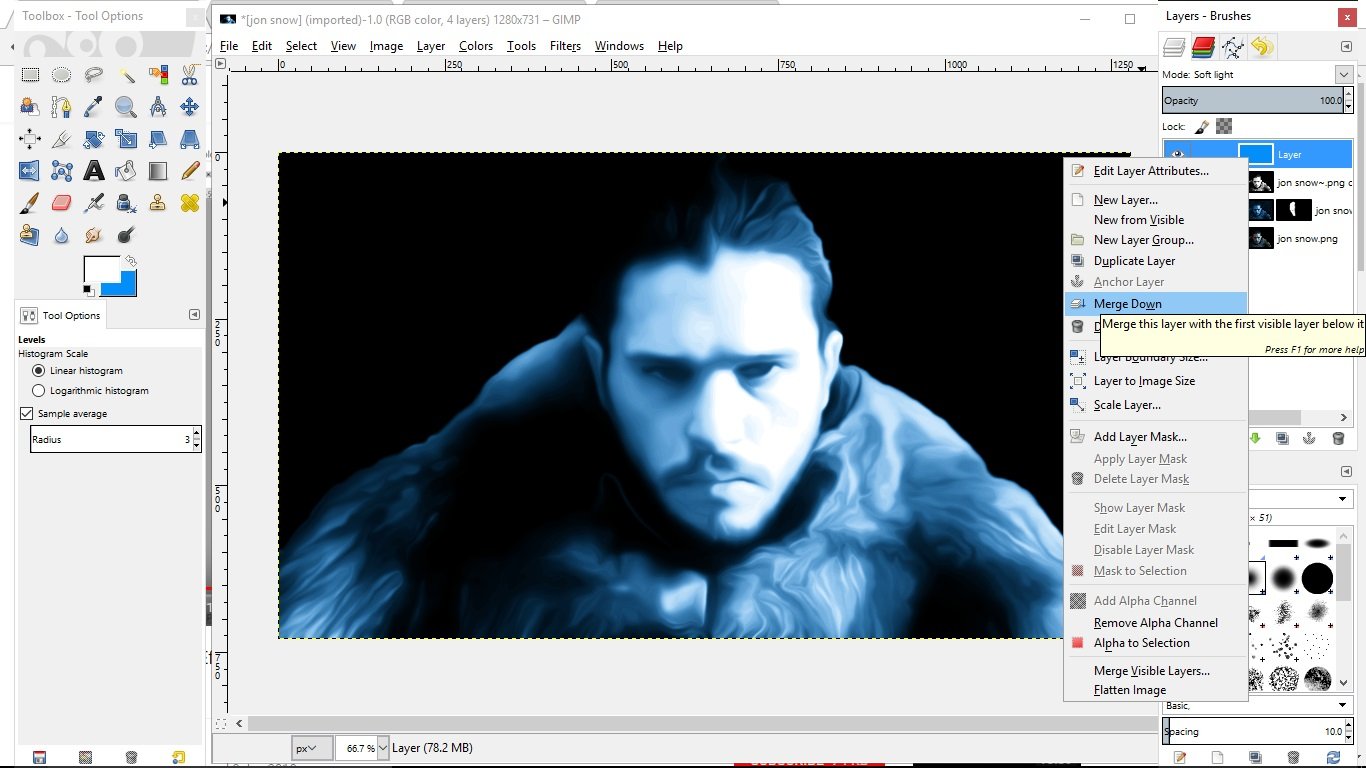Click the anchor layer button
This screenshot has height=768, width=1366.
(x=1310, y=438)
